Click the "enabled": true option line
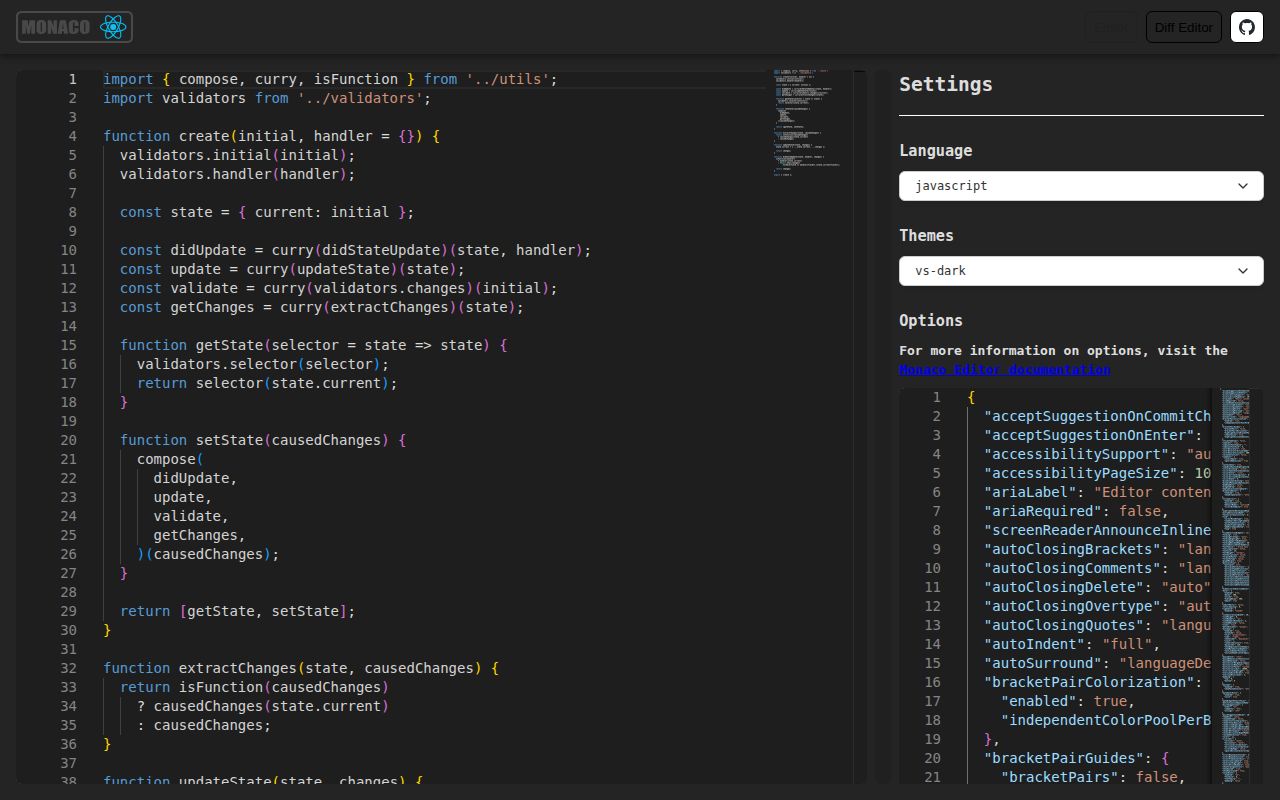Image resolution: width=1280 pixels, height=800 pixels. coord(1068,701)
